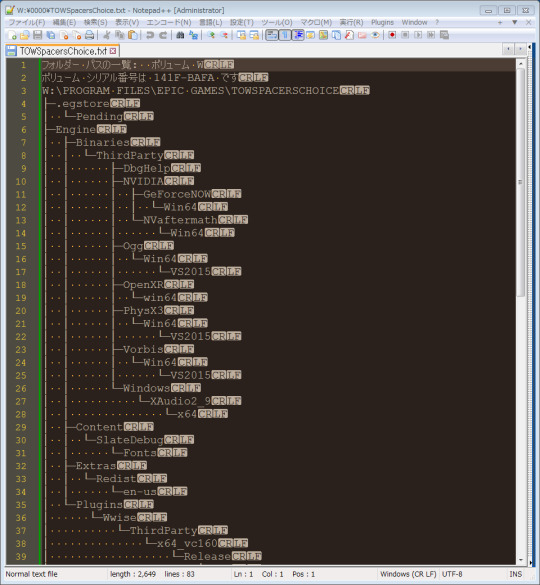Open the ? help menu
Viewport: 540px width, 585px height.
pos(437,22)
